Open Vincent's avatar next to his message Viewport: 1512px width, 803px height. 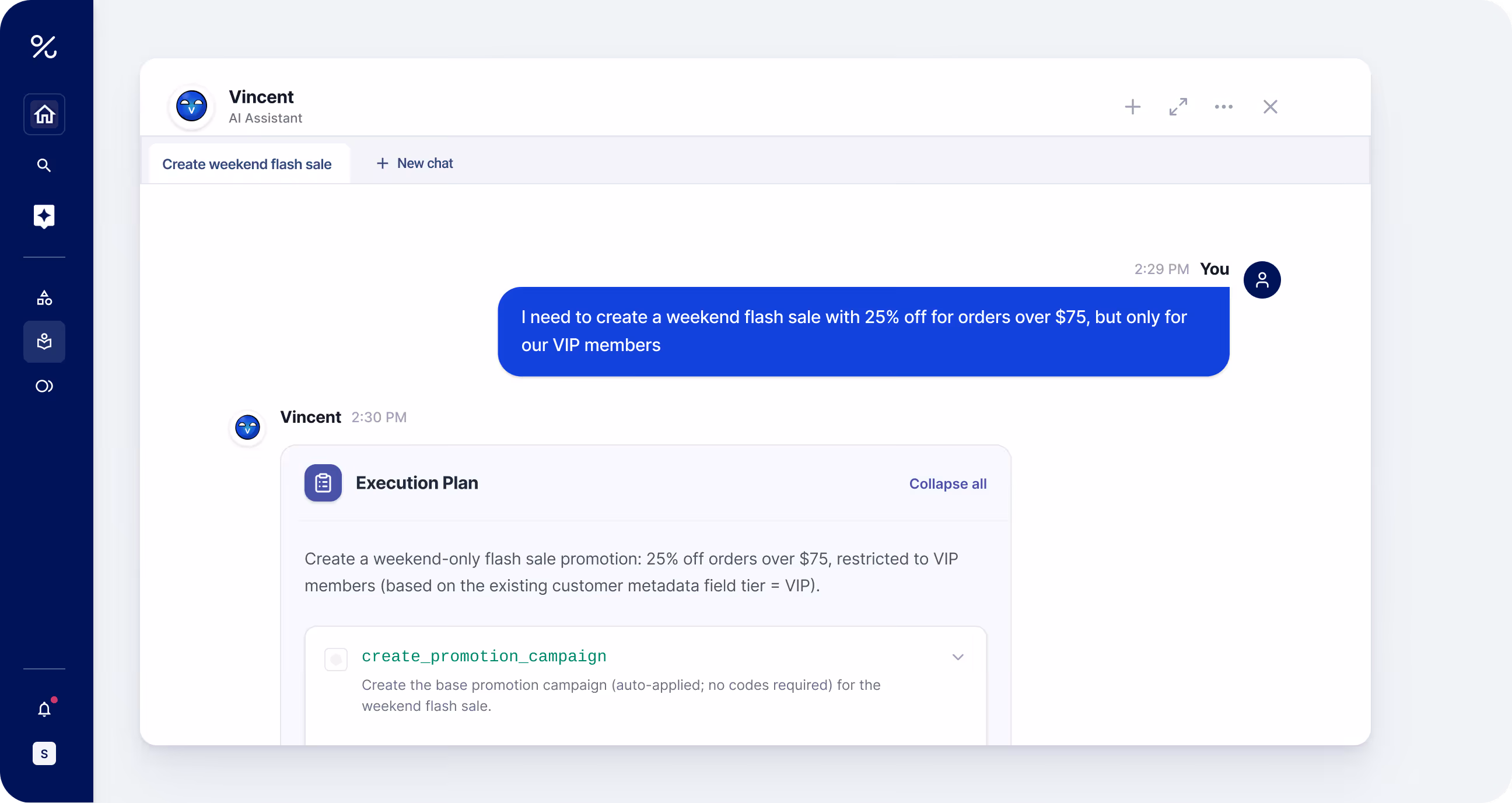(x=247, y=428)
